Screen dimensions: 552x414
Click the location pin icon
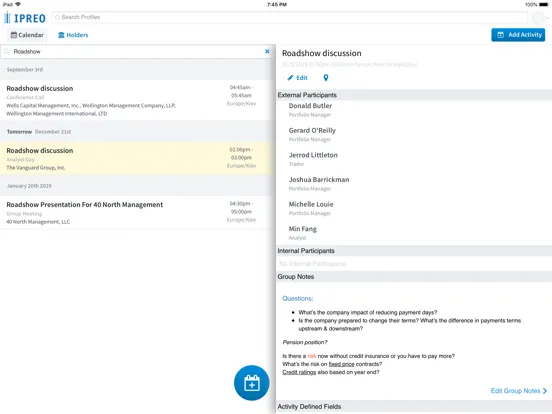coord(326,78)
